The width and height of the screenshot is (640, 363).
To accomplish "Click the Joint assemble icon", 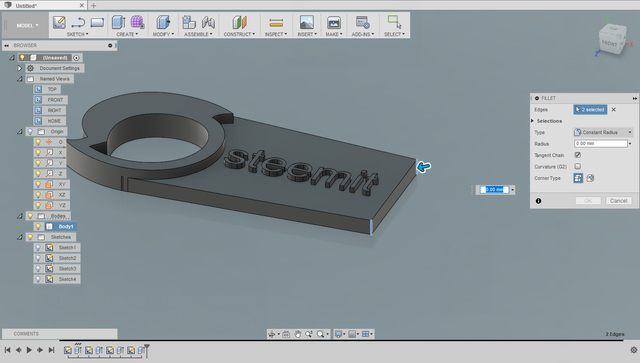I will pyautogui.click(x=208, y=22).
